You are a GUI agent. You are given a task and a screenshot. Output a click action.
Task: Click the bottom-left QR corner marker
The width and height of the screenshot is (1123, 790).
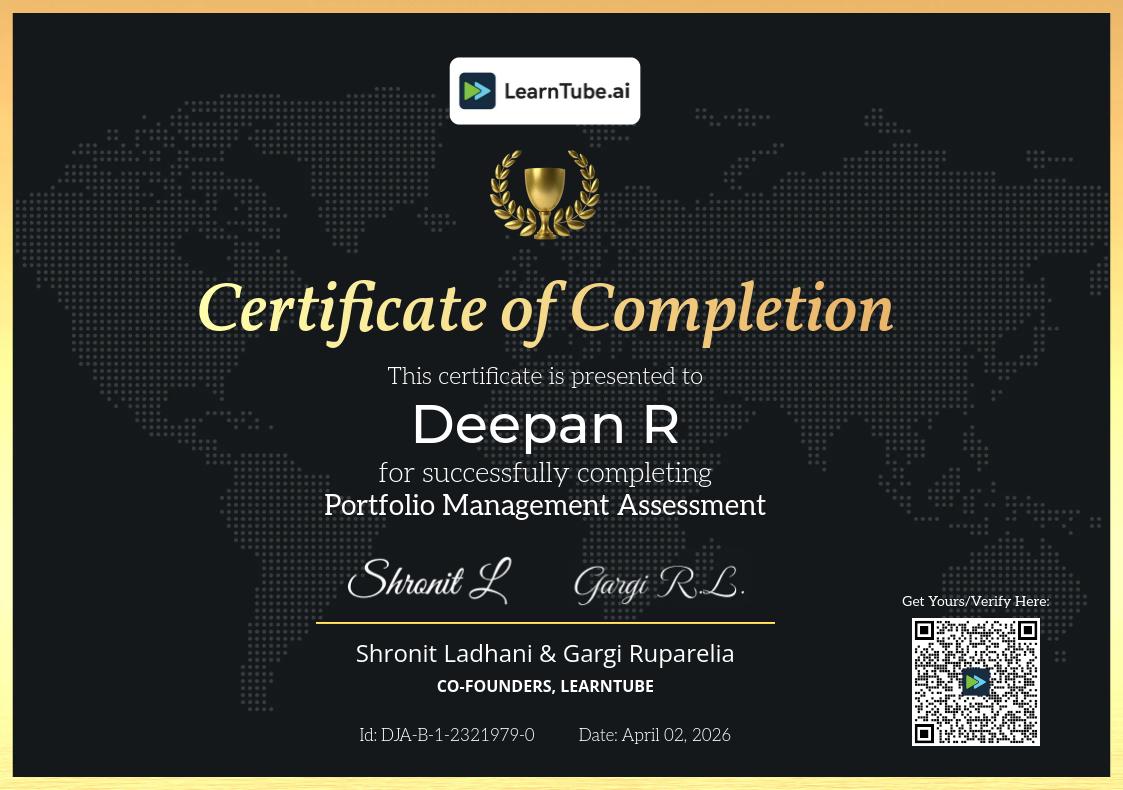pos(924,734)
